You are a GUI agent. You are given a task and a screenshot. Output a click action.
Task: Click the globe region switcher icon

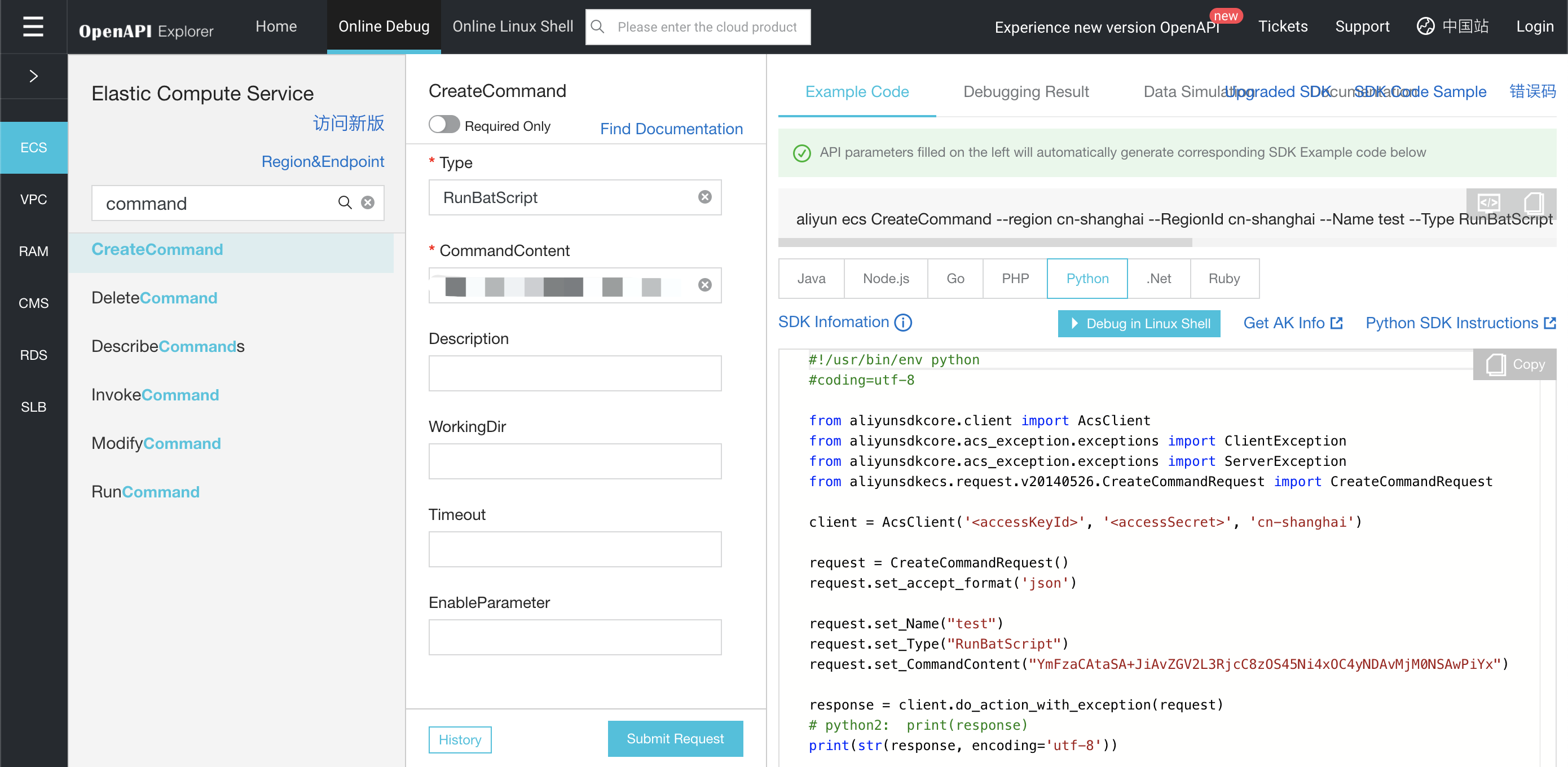pos(1425,26)
